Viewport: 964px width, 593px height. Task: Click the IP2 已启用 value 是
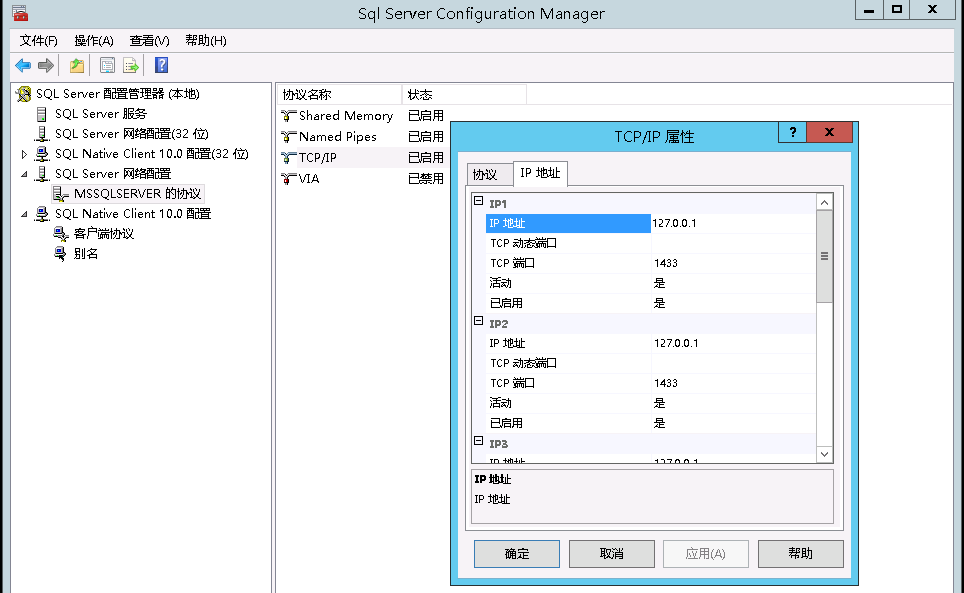[x=733, y=423]
